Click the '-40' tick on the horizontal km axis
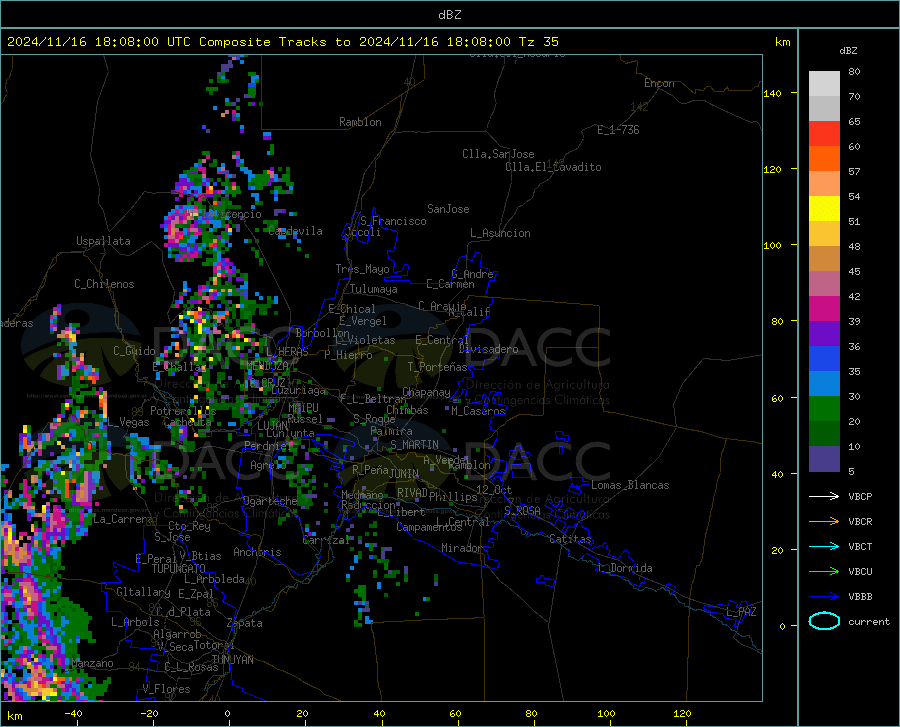900x727 pixels. tap(73, 713)
